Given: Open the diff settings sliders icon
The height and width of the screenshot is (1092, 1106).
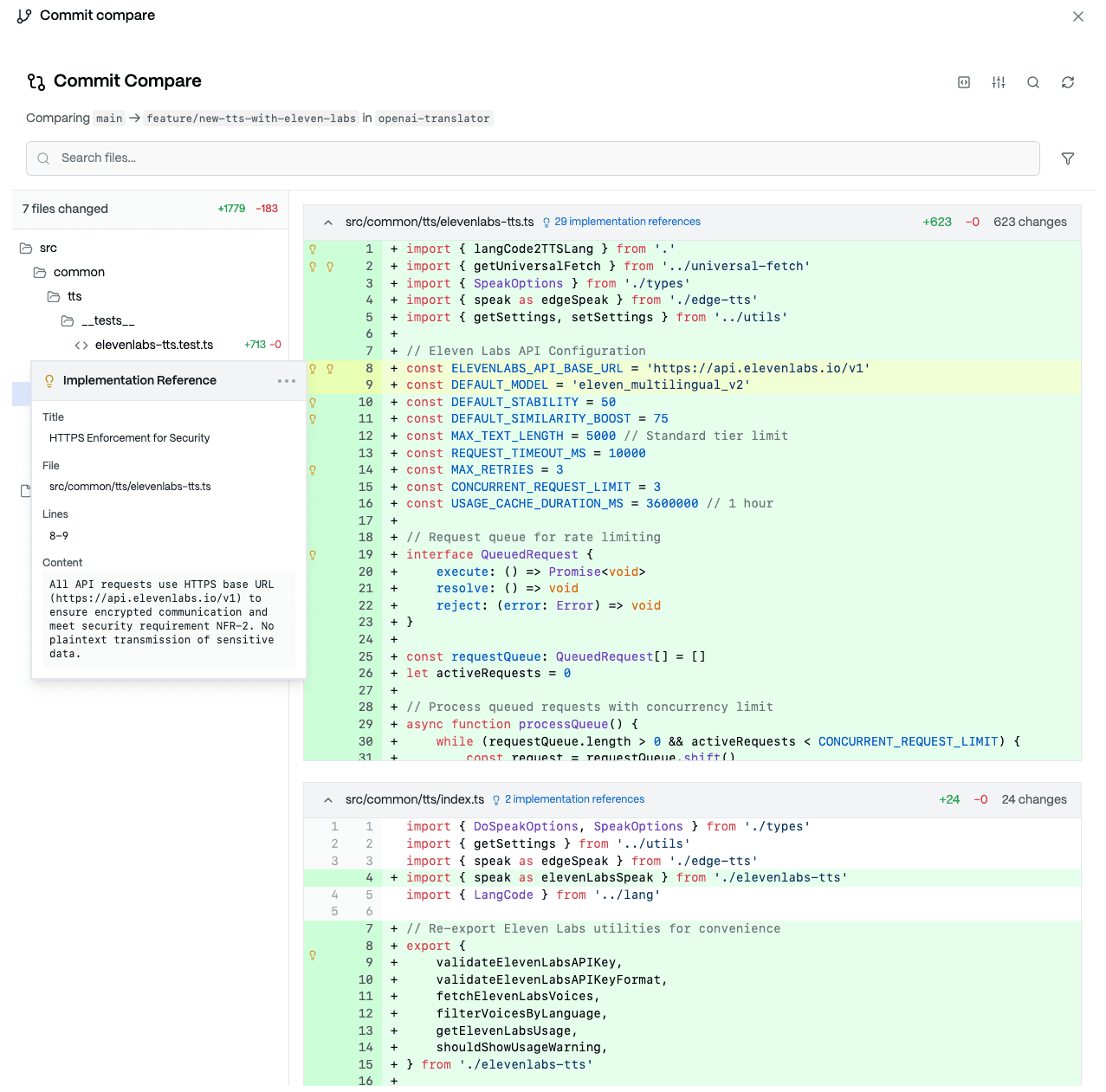Looking at the screenshot, I should (x=999, y=82).
